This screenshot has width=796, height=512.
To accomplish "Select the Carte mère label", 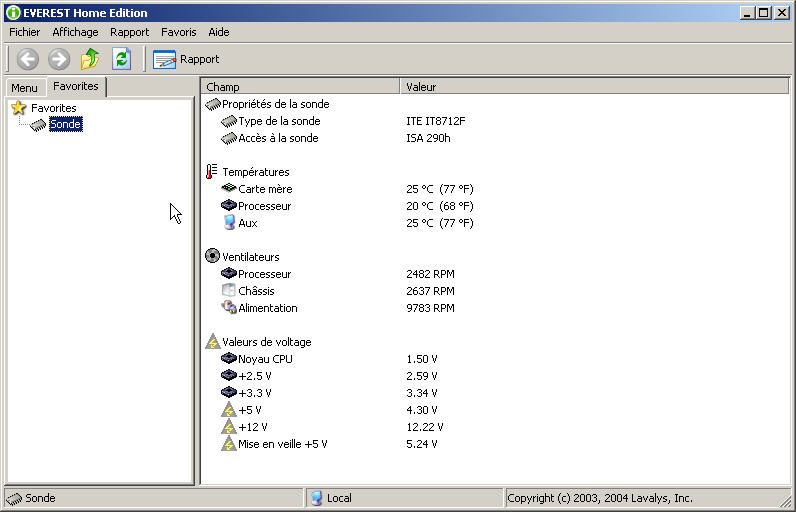I will [265, 189].
